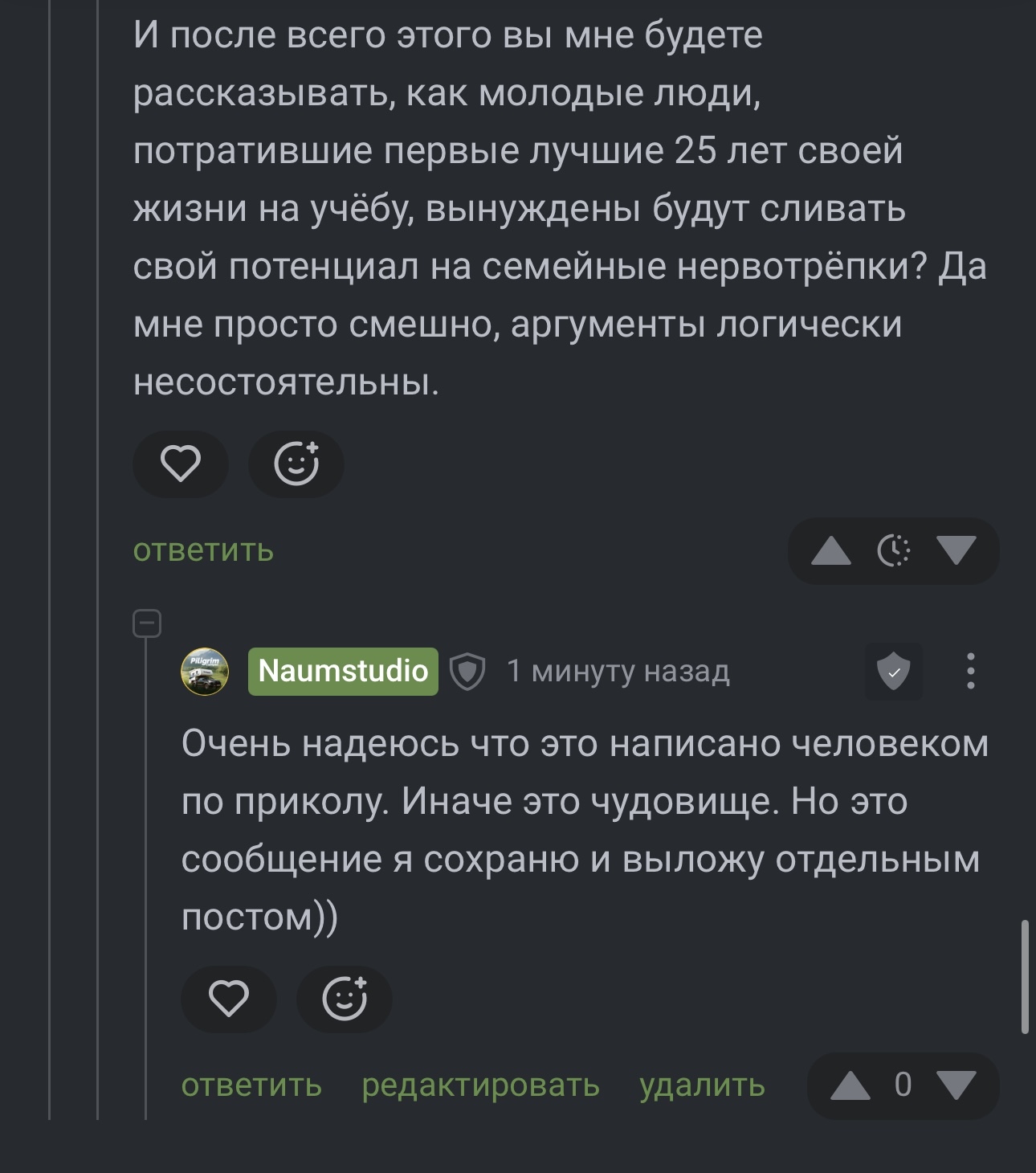Screen dimensions: 1036x1173
Task: Toggle the shield checkmark button
Action: coord(893,672)
